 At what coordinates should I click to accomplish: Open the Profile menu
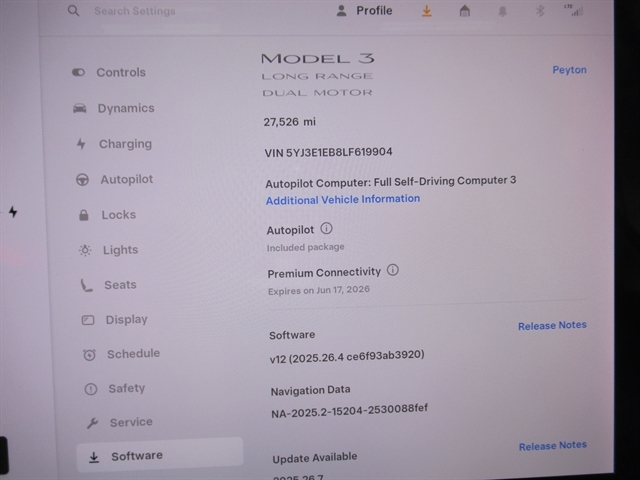coord(364,11)
